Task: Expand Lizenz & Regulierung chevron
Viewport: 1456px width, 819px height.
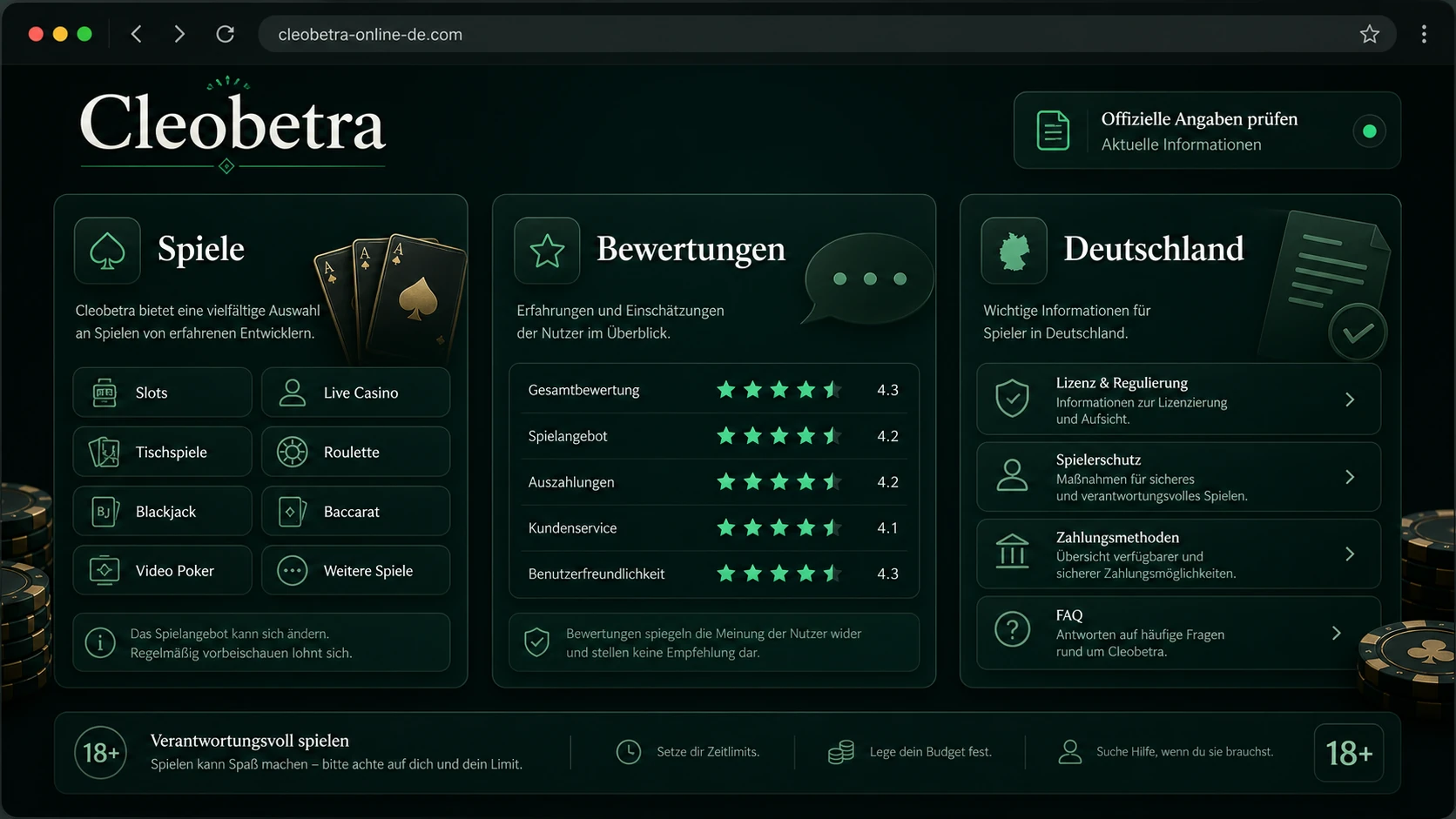Action: (x=1350, y=399)
